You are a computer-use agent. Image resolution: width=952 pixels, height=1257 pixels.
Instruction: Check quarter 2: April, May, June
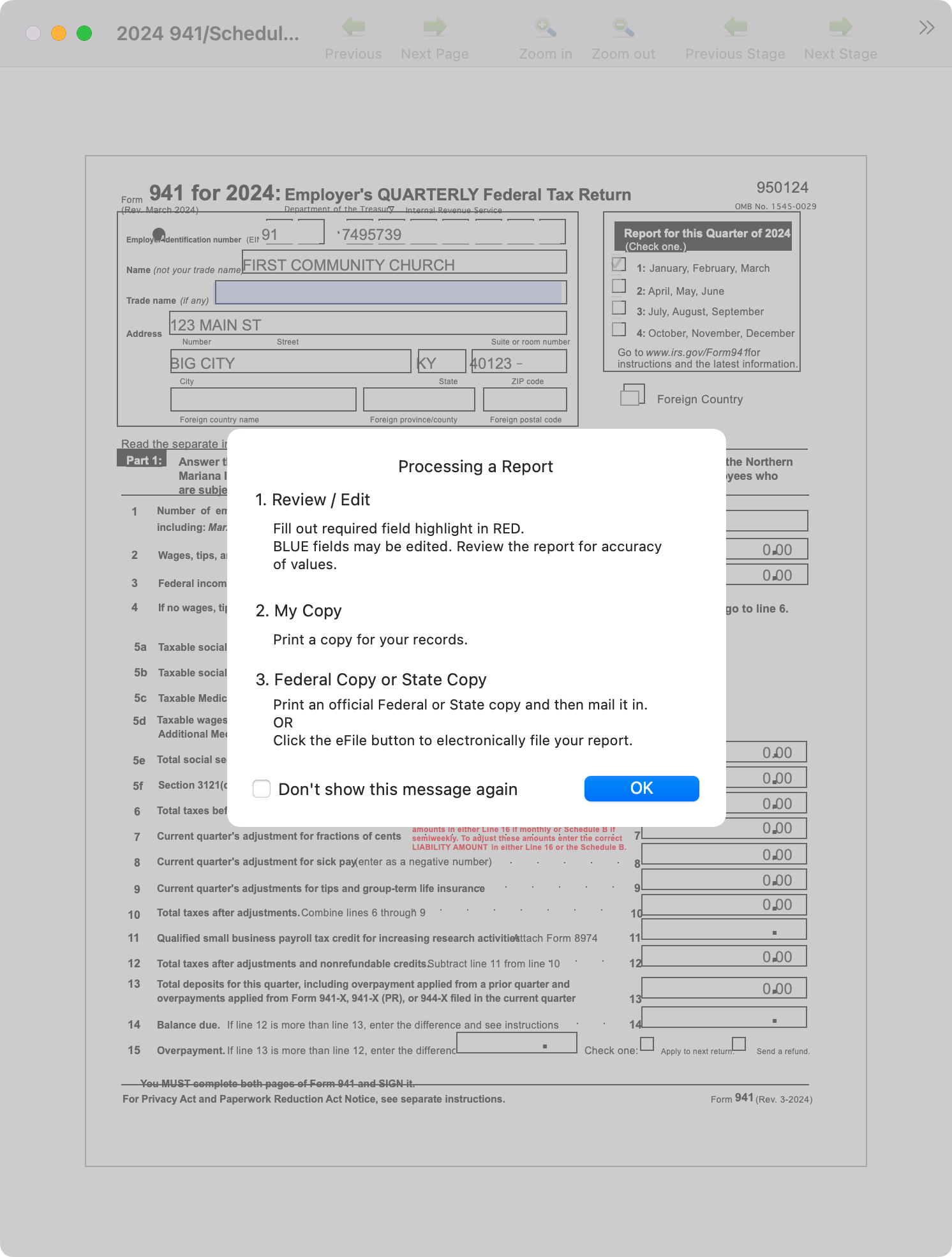pyautogui.click(x=619, y=286)
